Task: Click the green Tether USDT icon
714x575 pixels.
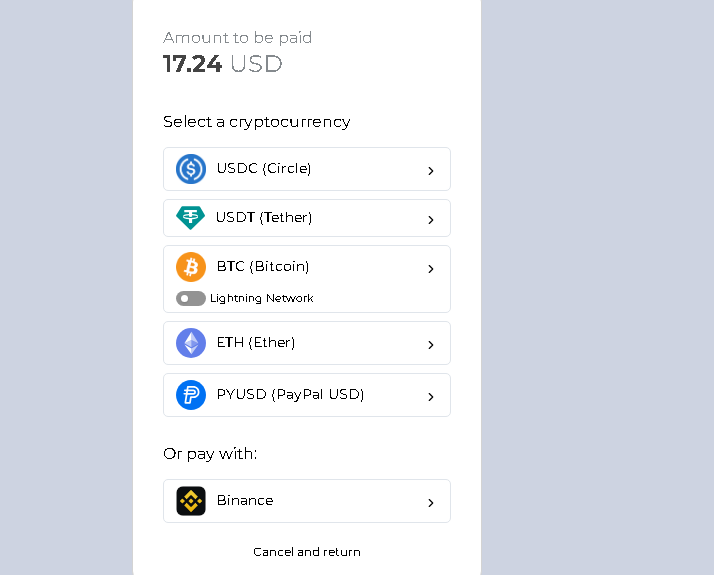Action: (x=190, y=217)
